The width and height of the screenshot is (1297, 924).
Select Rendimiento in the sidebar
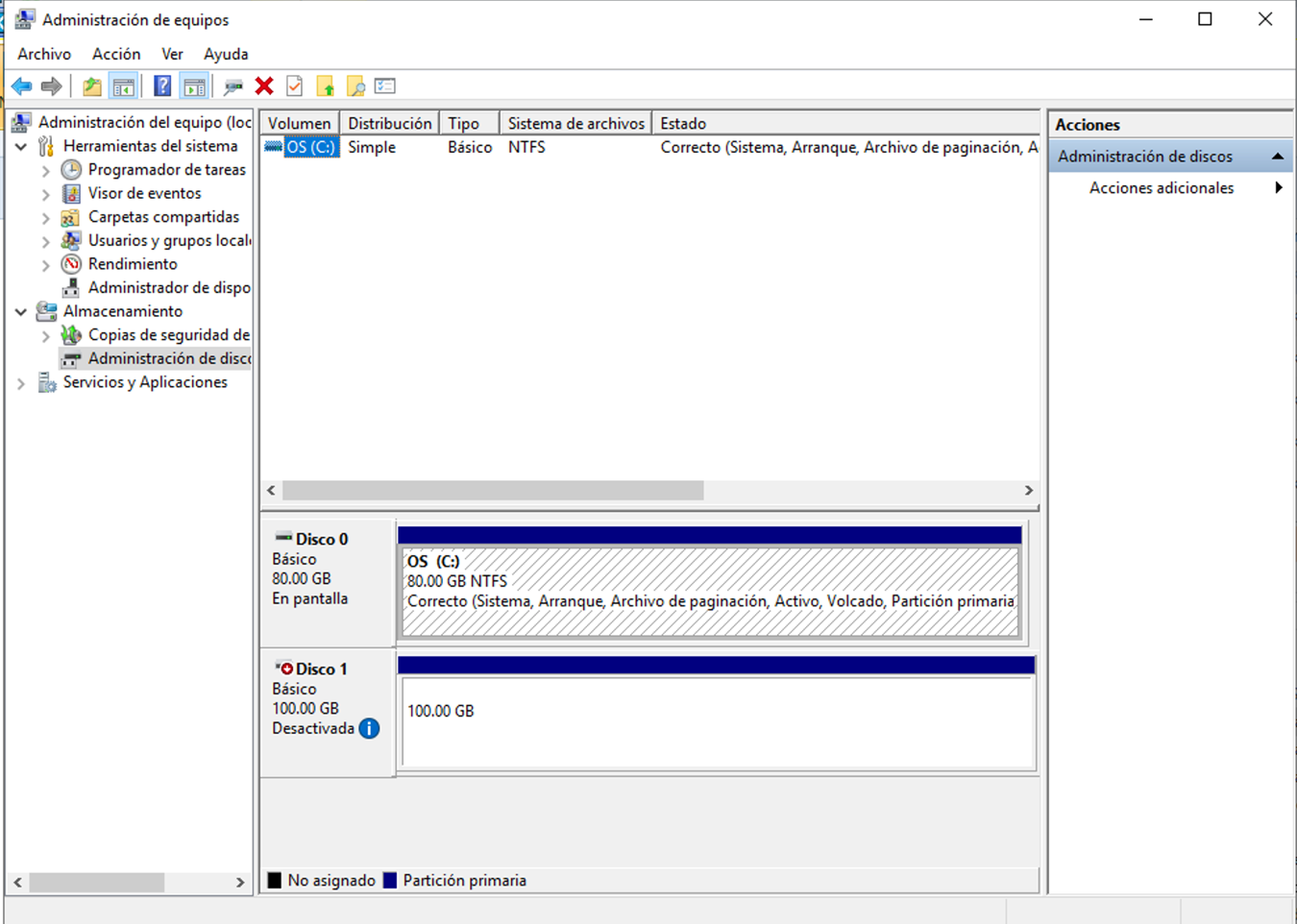[x=132, y=263]
